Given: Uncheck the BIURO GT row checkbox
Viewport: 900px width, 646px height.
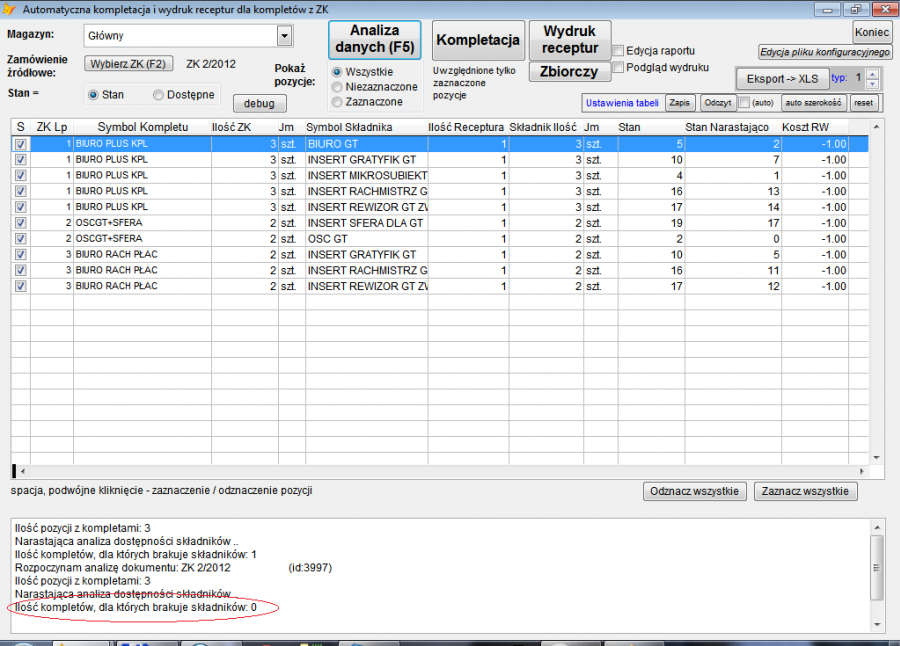Looking at the screenshot, I should pyautogui.click(x=21, y=144).
